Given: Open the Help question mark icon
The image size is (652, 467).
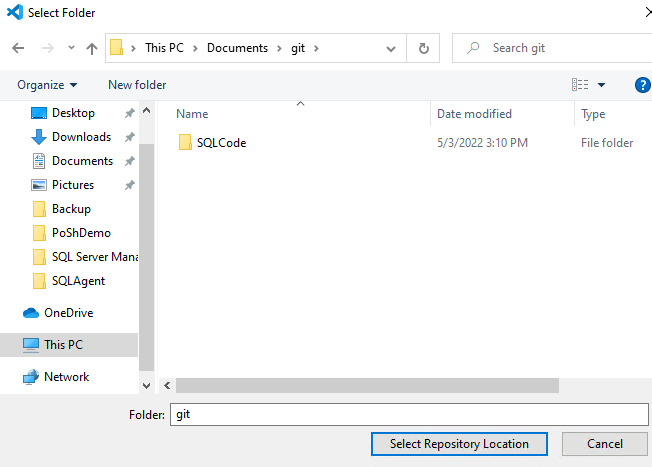Looking at the screenshot, I should coord(642,85).
